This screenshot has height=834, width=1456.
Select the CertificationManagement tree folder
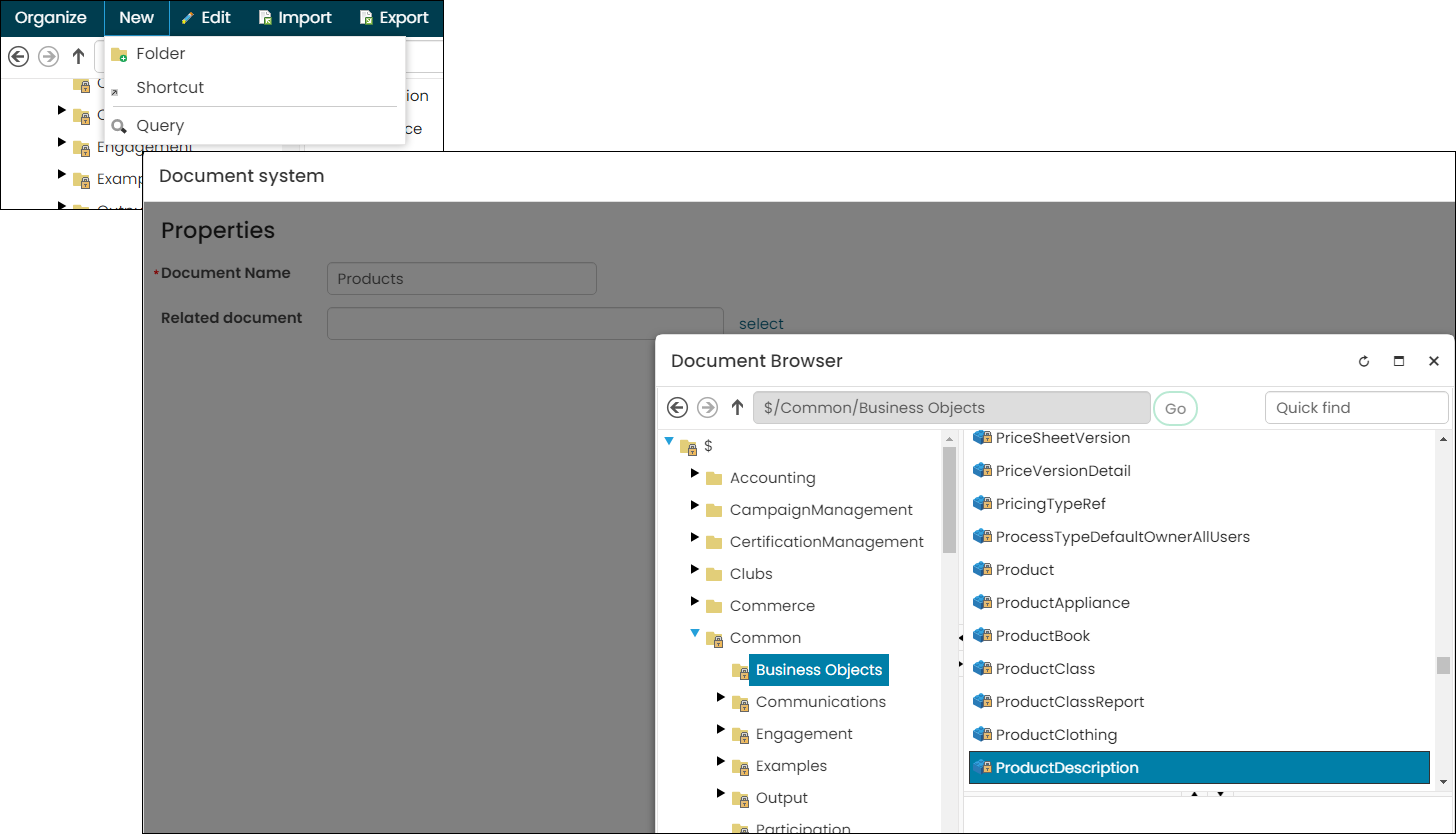point(827,542)
